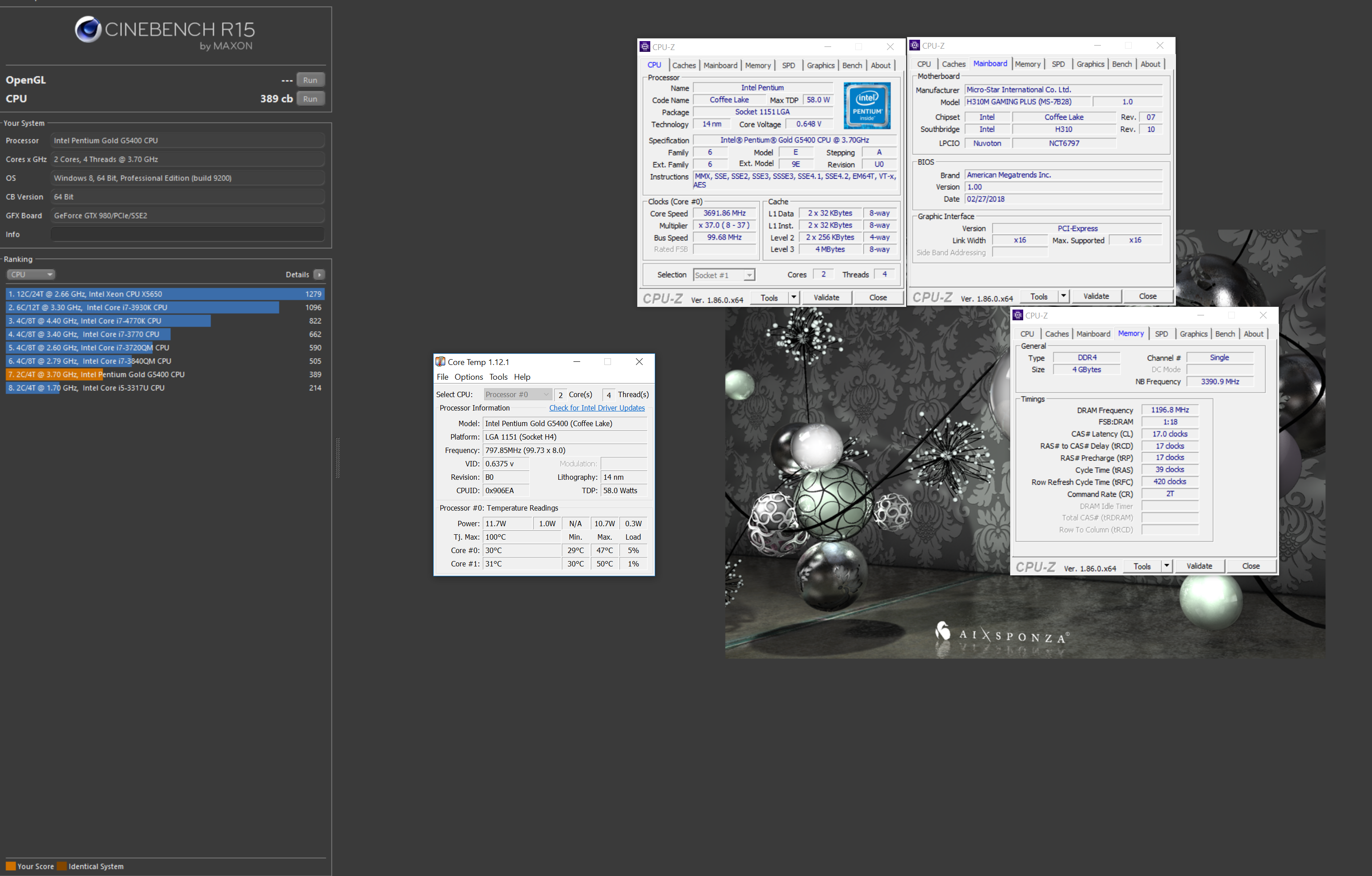Click the Core Temp thermometer title icon

click(440, 362)
